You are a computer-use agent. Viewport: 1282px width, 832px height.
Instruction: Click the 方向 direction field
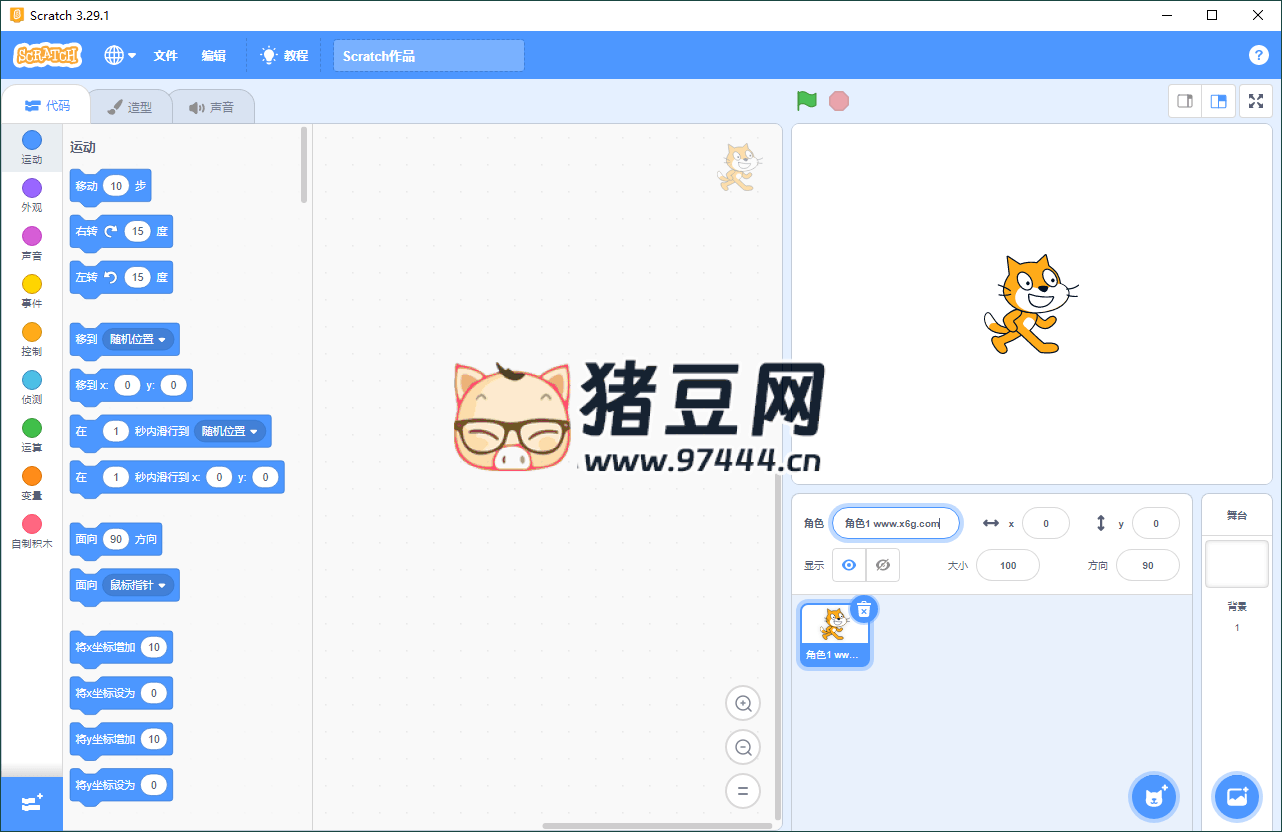pyautogui.click(x=1148, y=565)
